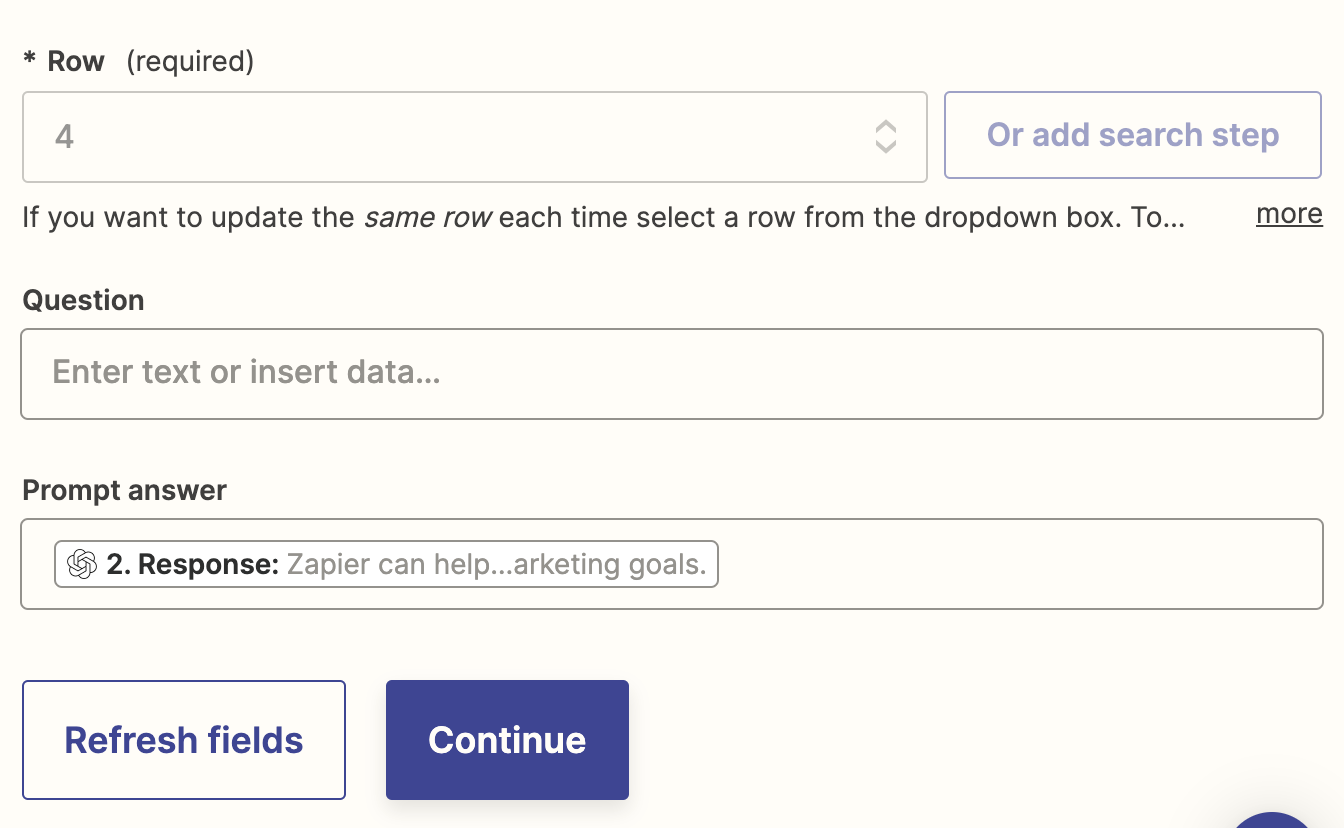Click the "Row" field label
The height and width of the screenshot is (828, 1344).
(x=76, y=62)
